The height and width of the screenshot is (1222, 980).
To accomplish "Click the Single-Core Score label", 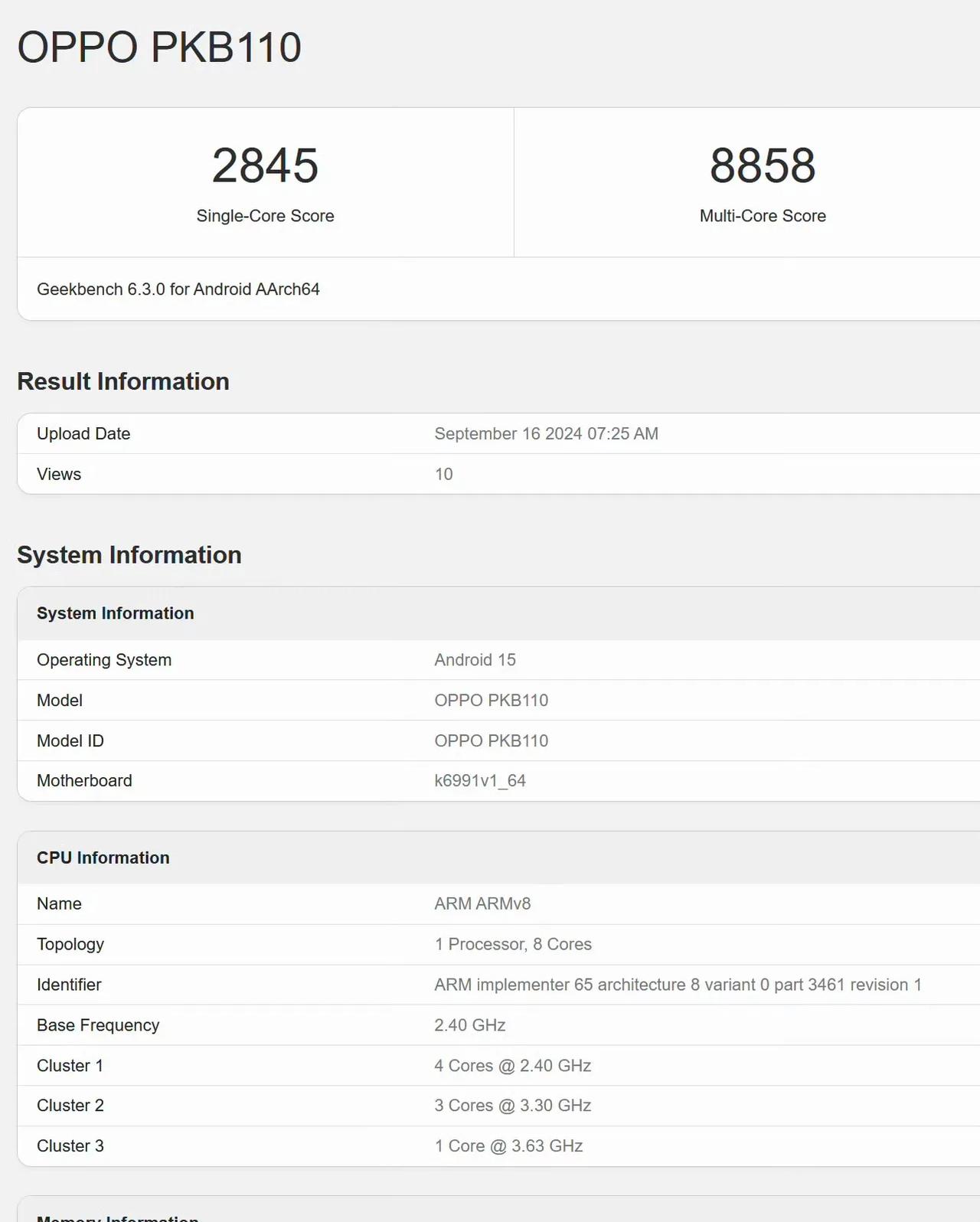I will click(265, 216).
